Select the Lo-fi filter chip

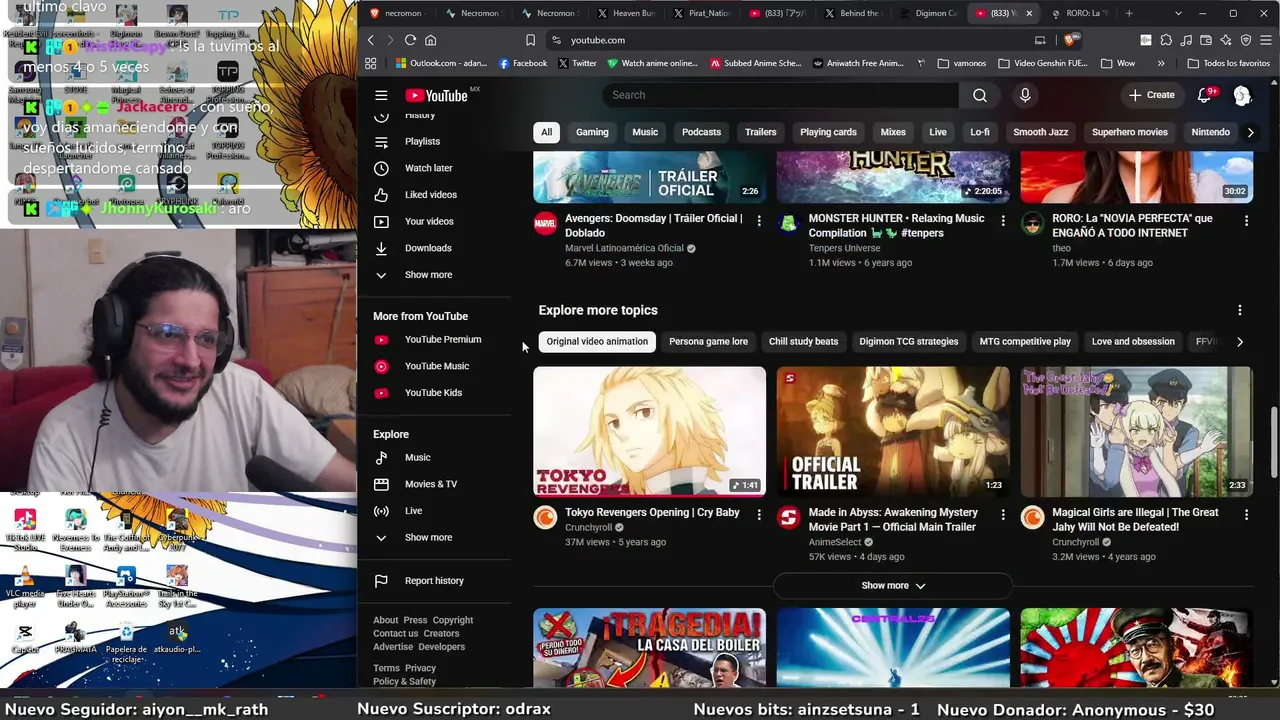tap(980, 132)
